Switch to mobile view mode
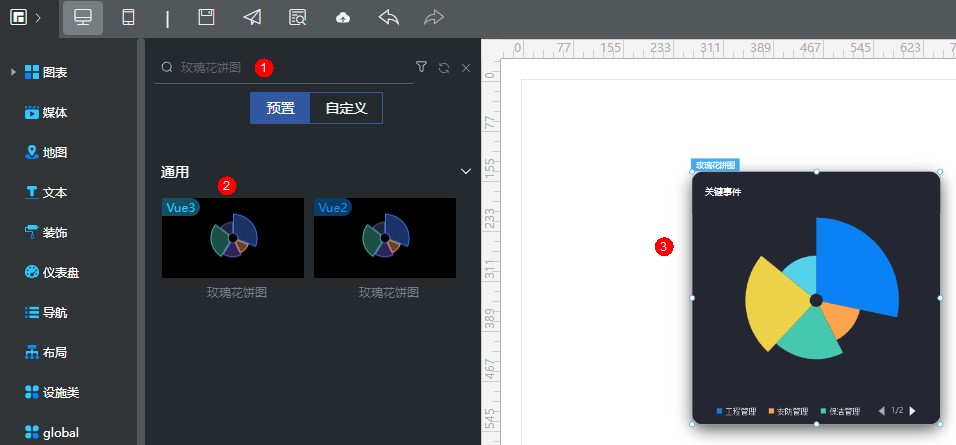 pyautogui.click(x=128, y=18)
